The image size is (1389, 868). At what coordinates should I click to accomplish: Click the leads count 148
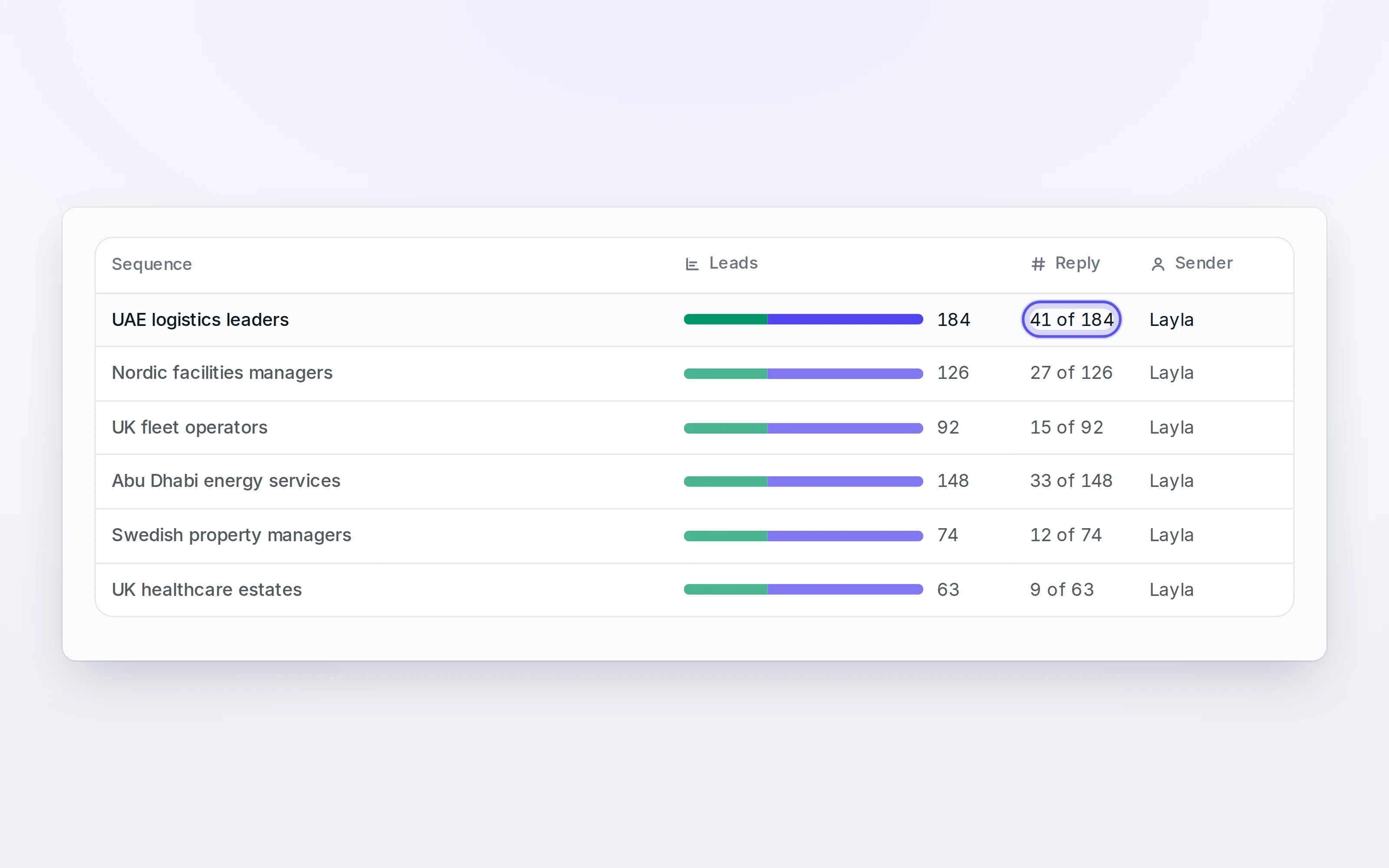coord(953,481)
